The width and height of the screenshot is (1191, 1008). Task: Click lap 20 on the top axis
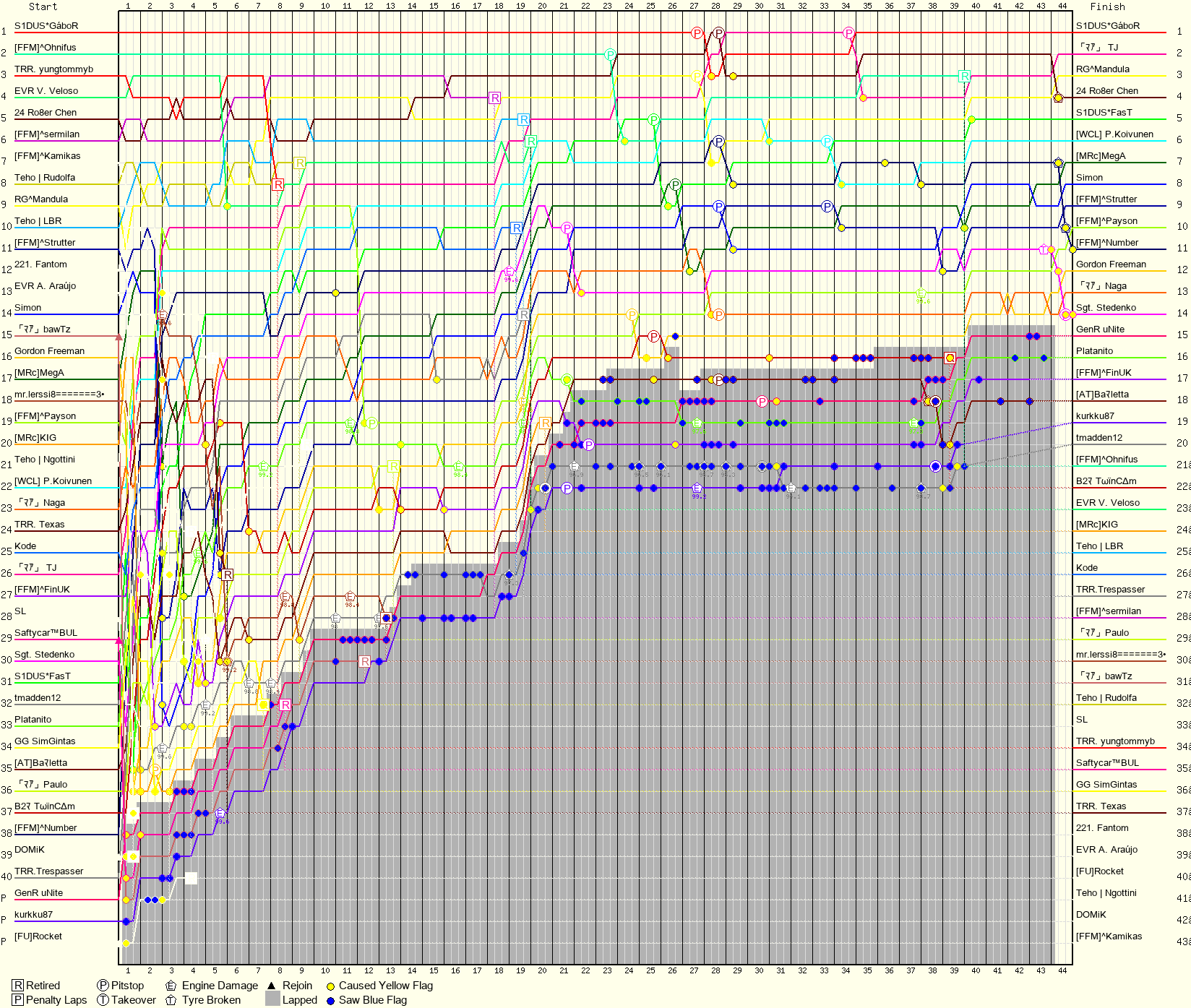coord(542,6)
